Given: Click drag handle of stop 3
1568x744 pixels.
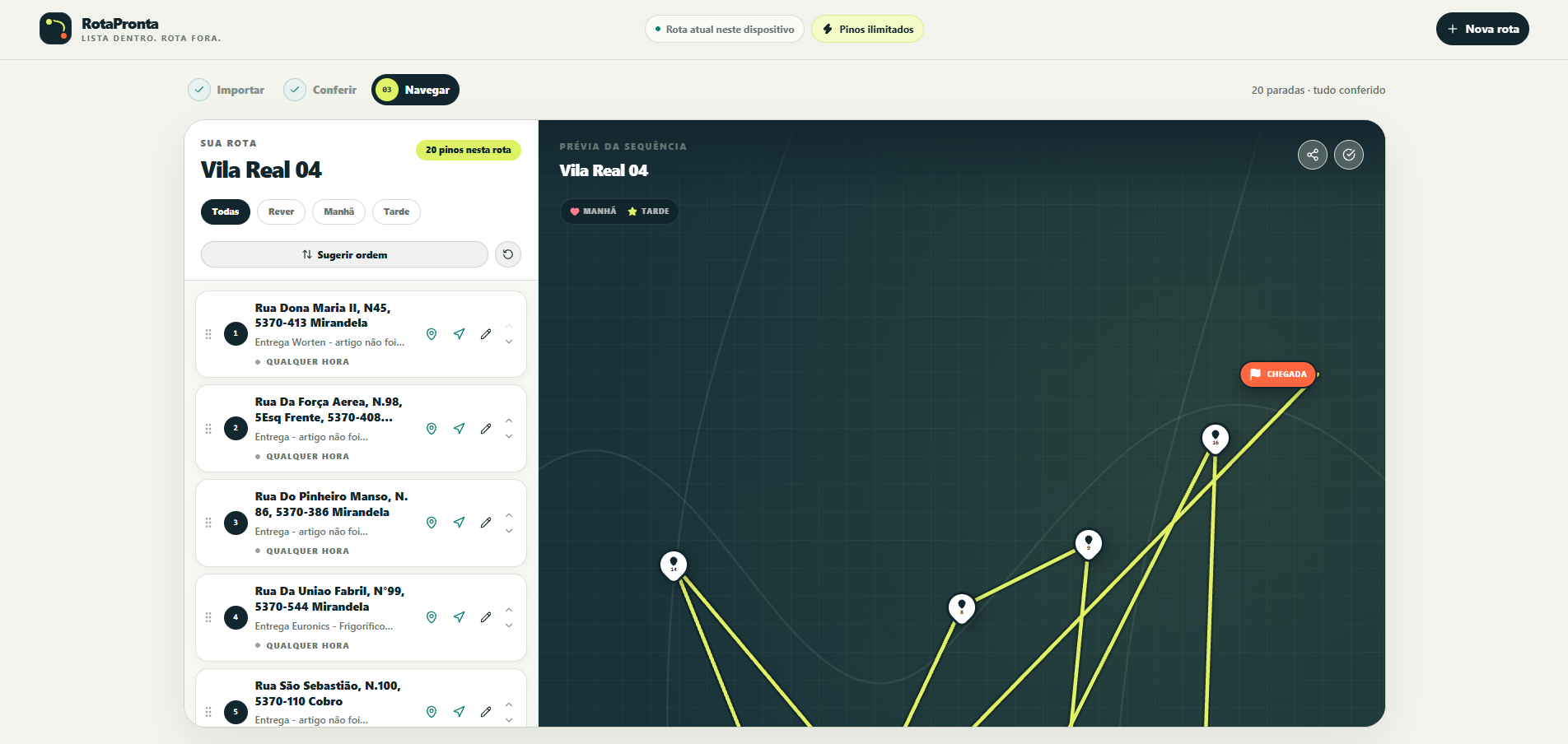Looking at the screenshot, I should [x=208, y=523].
